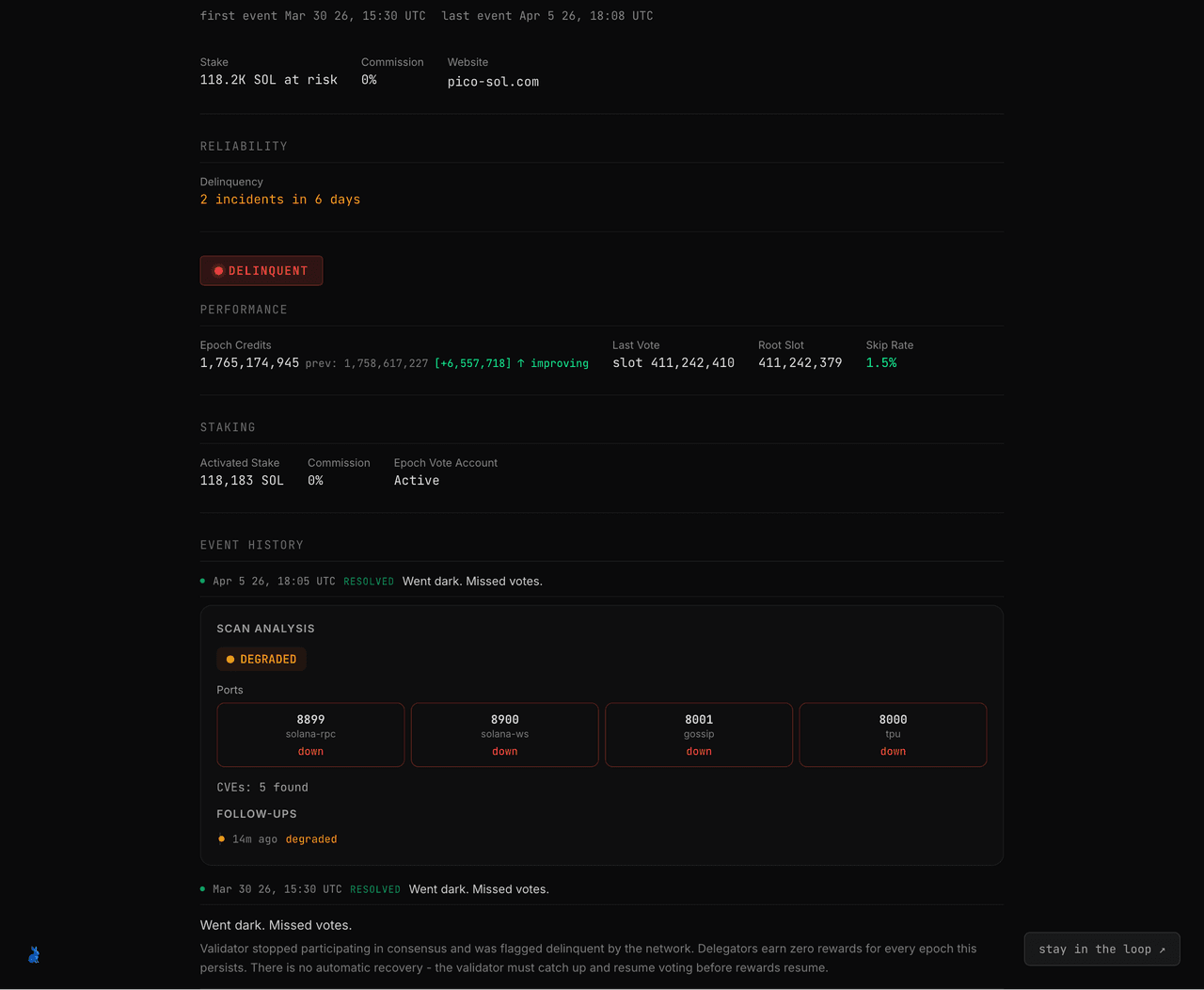
Task: Click the 1.5% Skip Rate value
Action: pyautogui.click(x=881, y=363)
